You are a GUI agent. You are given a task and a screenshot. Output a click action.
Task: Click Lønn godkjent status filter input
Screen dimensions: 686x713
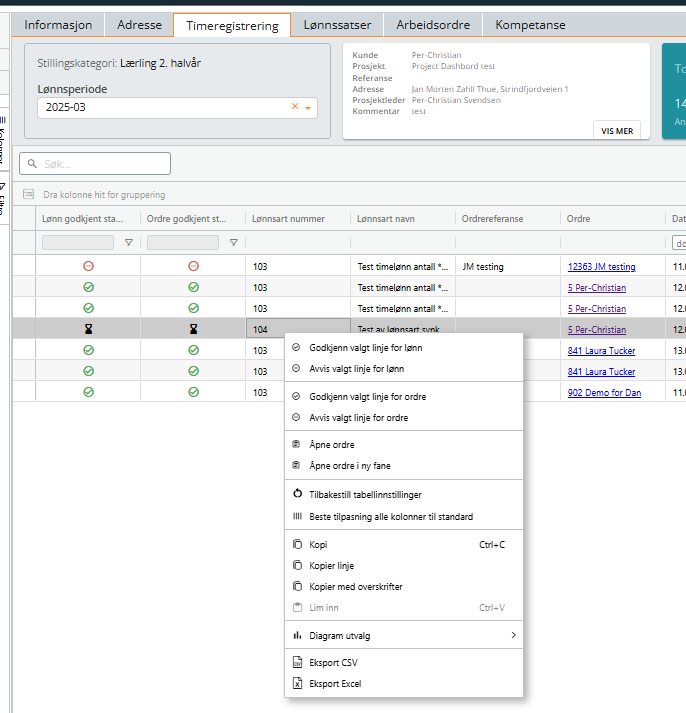coord(78,243)
